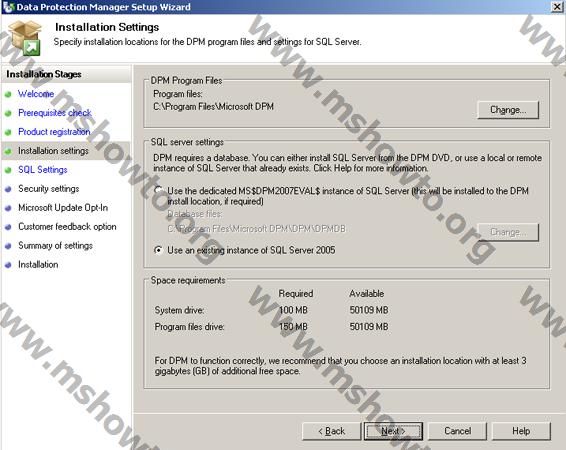566x450 pixels.
Task: Click the blue bullet beside Installation stage
Action: [8, 265]
